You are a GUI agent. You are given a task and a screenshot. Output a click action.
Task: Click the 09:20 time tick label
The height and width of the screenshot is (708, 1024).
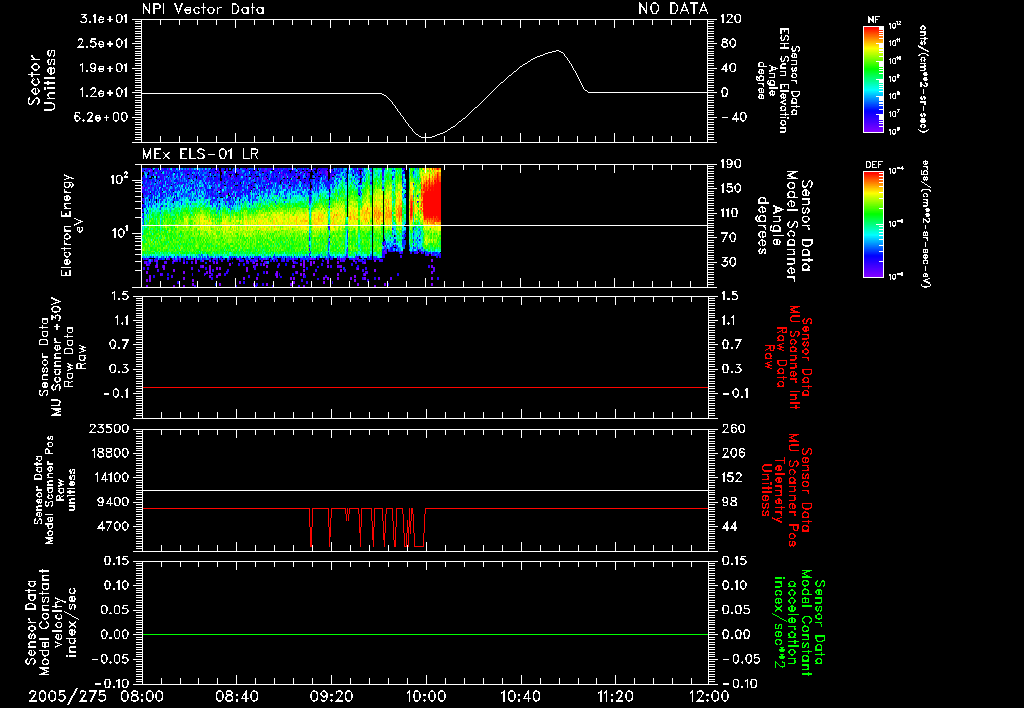click(x=331, y=696)
